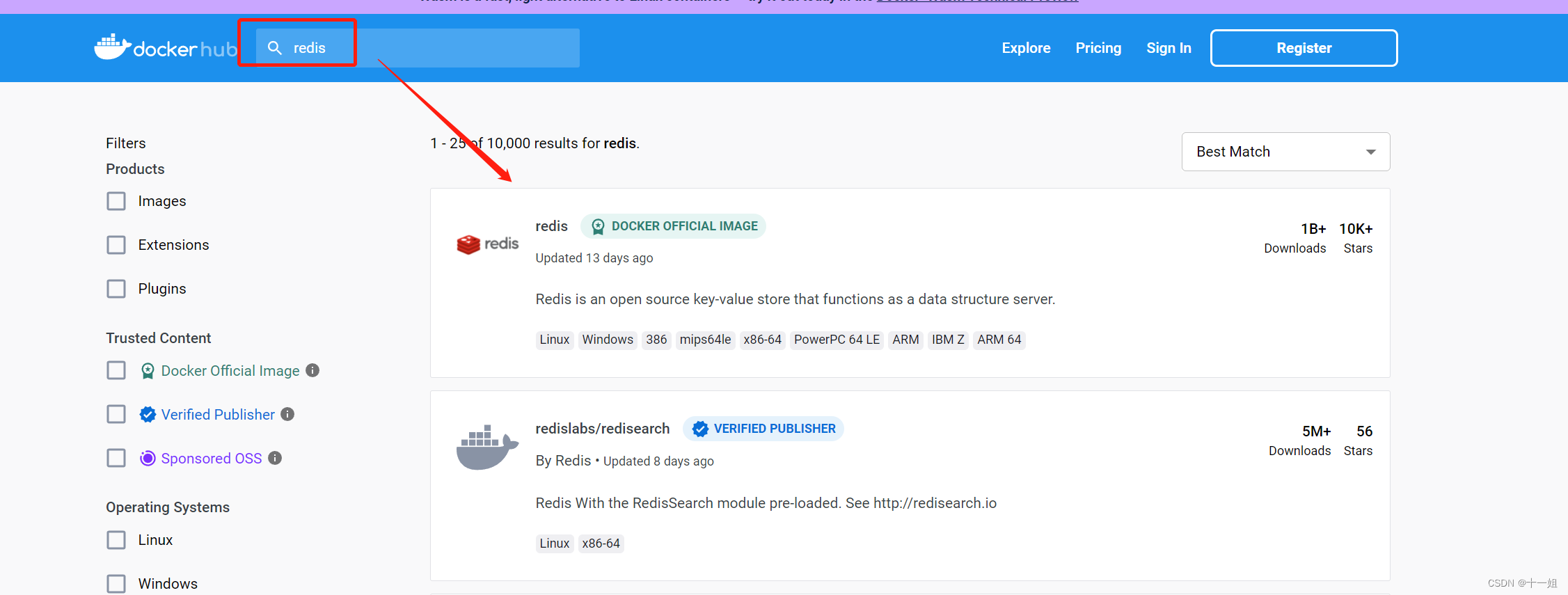Open the Best Match sort dropdown
This screenshot has height=595, width=1568.
click(x=1285, y=152)
